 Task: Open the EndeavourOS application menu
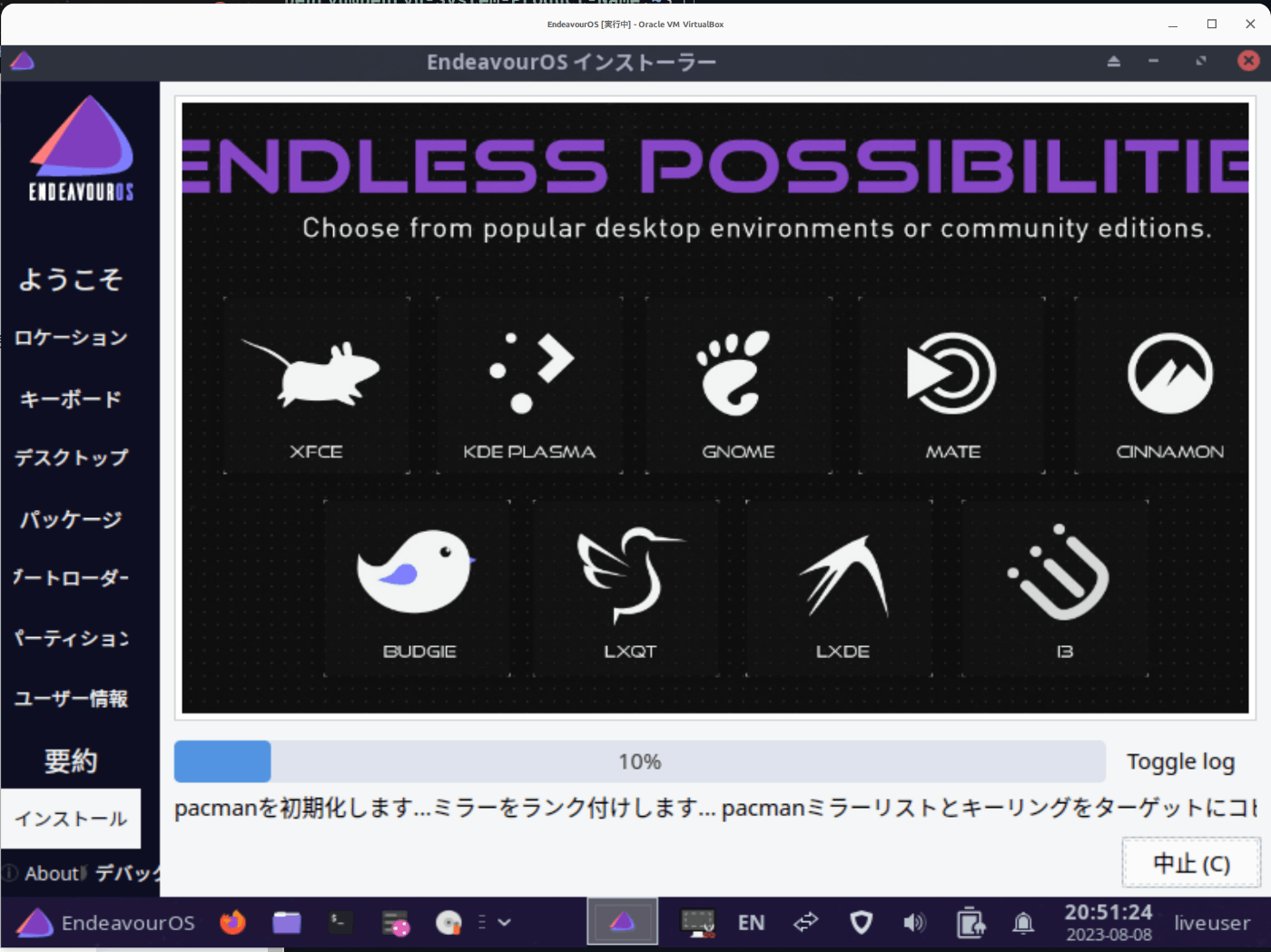pyautogui.click(x=106, y=923)
